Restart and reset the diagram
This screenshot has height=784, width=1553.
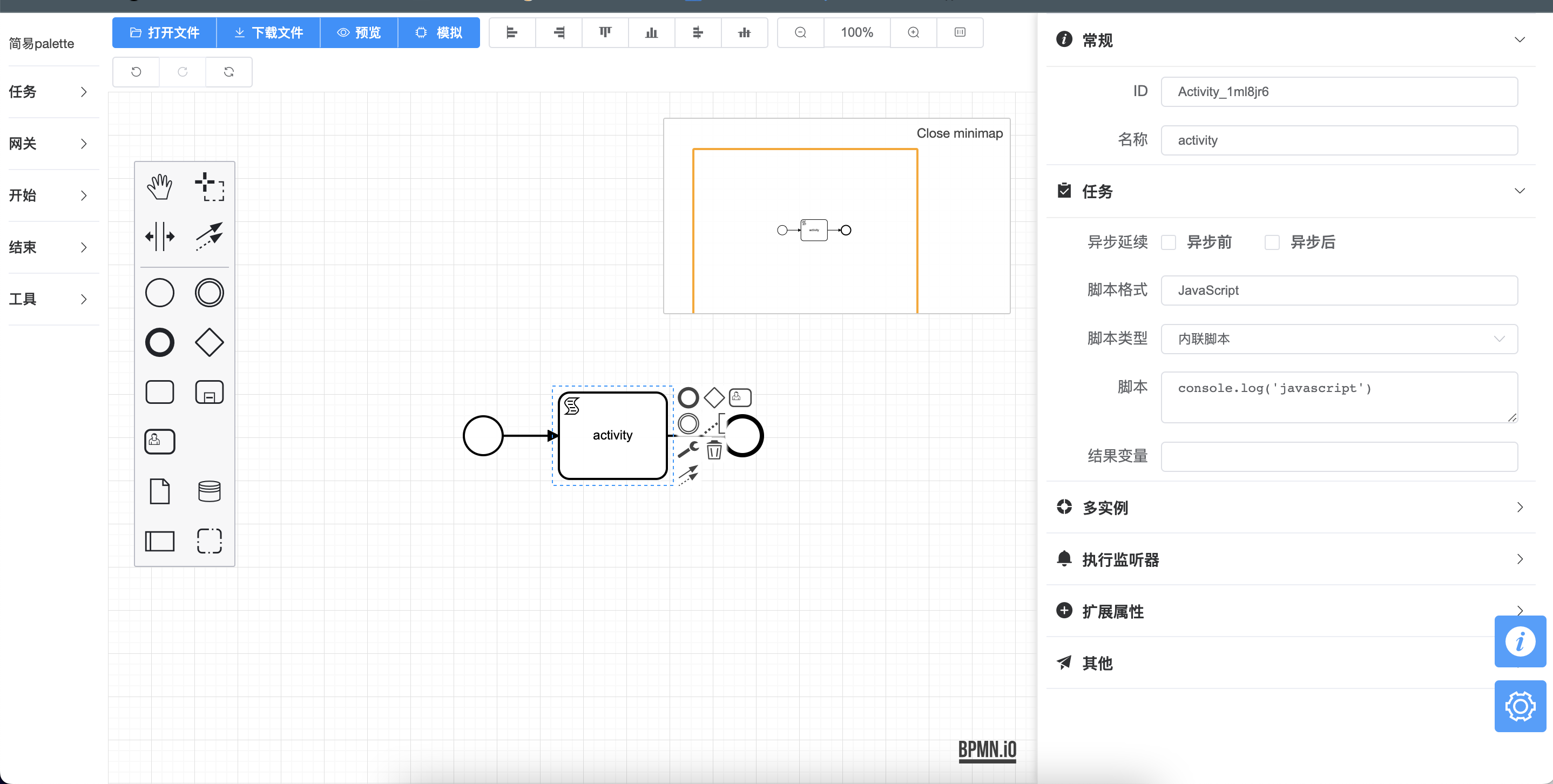229,72
